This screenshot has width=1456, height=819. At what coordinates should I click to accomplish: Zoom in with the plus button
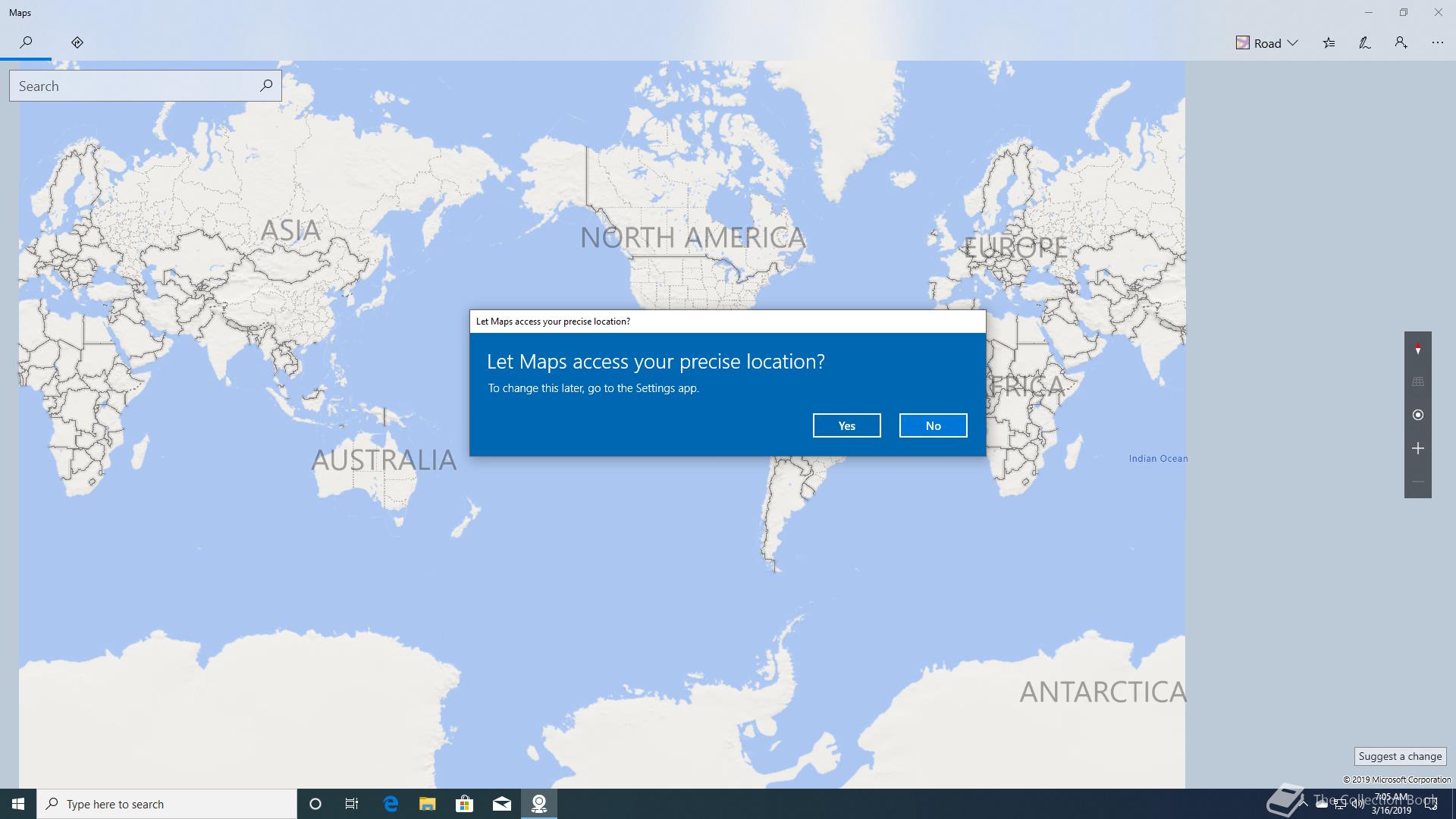point(1417,448)
